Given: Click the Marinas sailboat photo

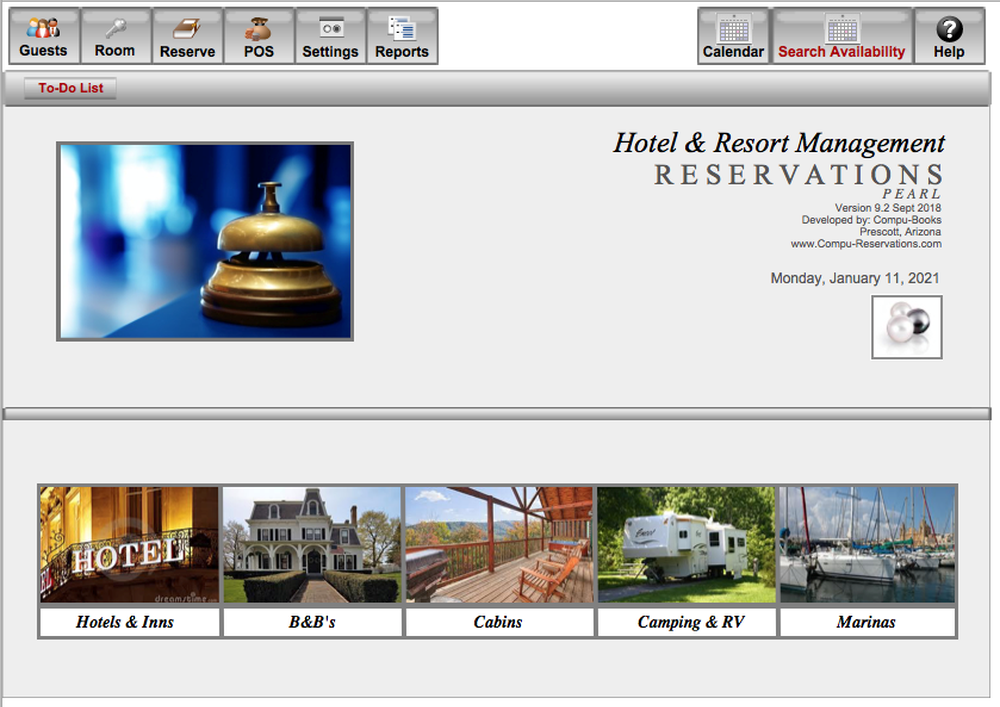Looking at the screenshot, I should (867, 544).
